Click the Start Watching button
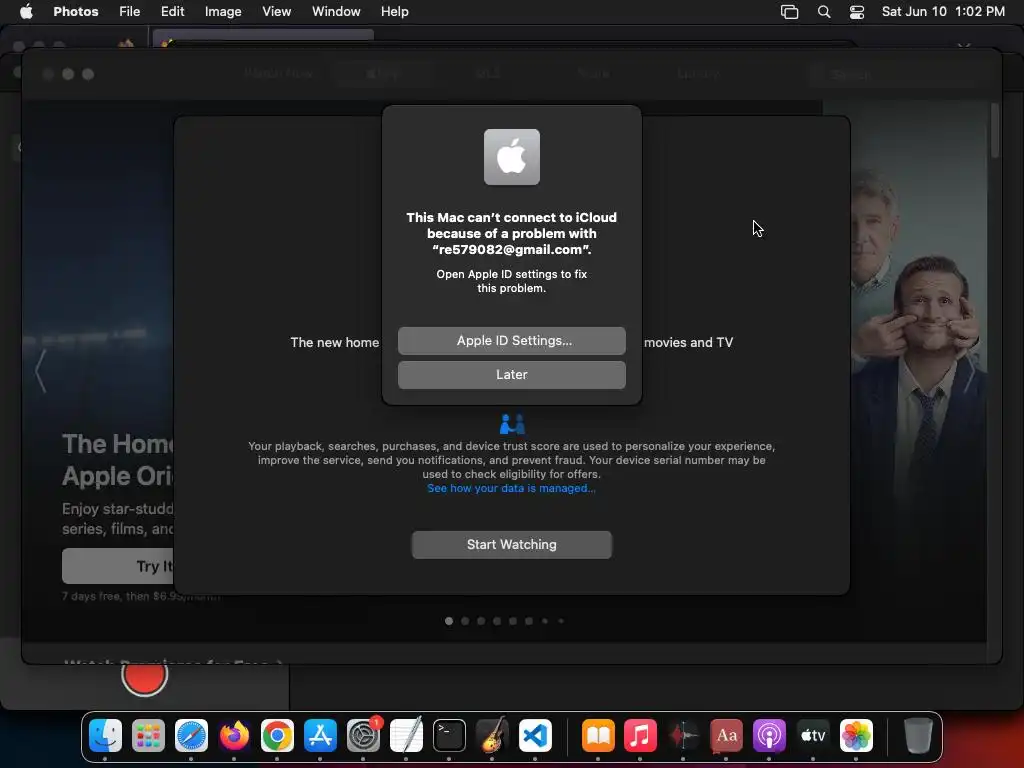 pyautogui.click(x=511, y=545)
